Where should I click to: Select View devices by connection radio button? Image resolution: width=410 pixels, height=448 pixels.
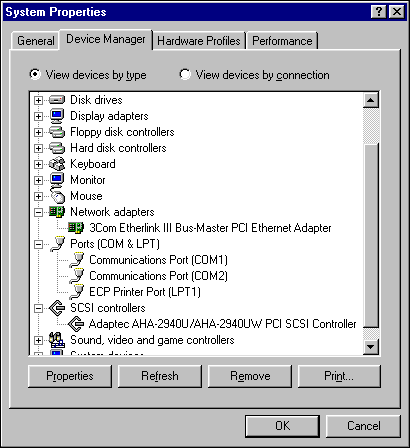pos(185,74)
